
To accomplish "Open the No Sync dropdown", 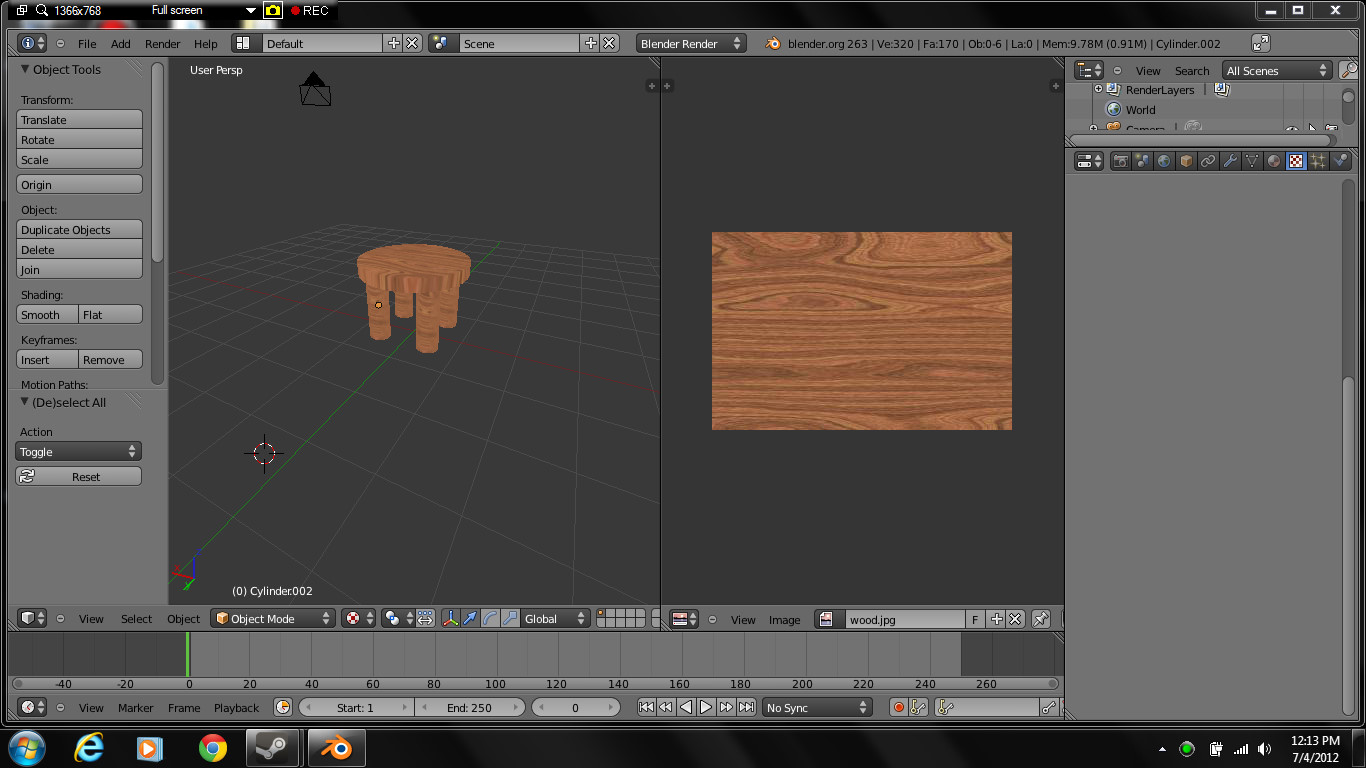I will (x=818, y=707).
